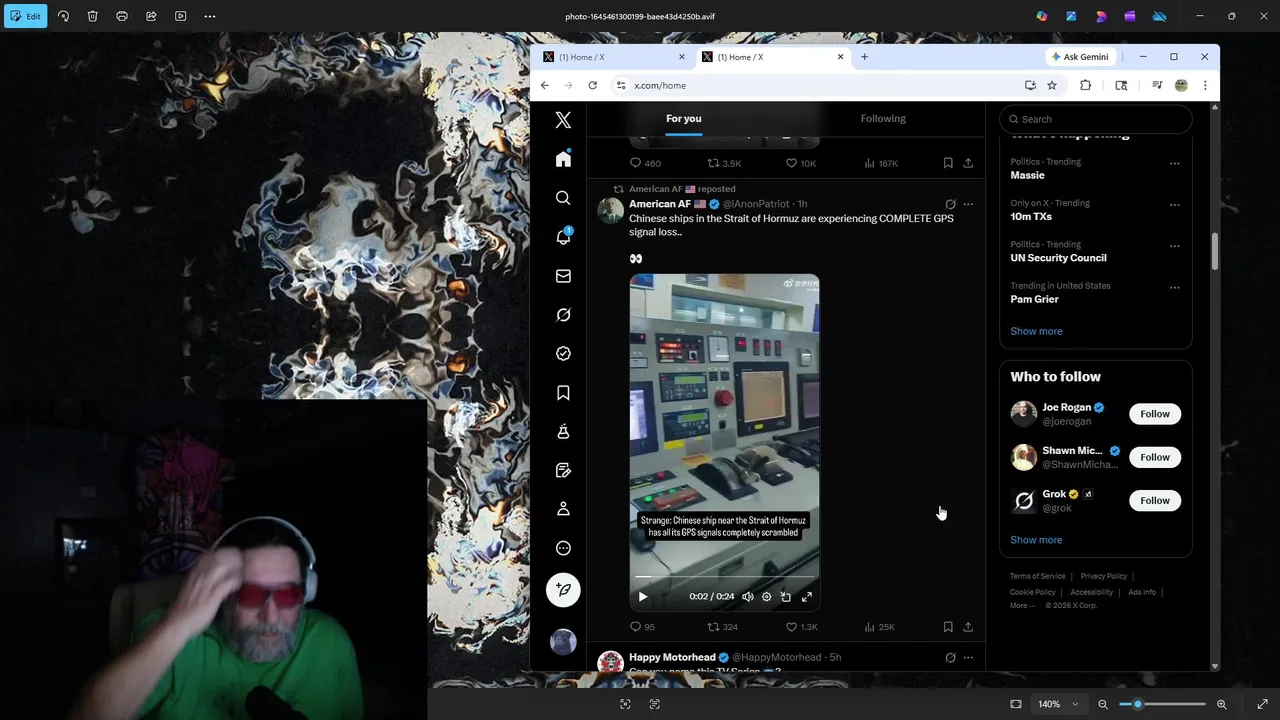Image resolution: width=1280 pixels, height=720 pixels.
Task: Open the Massie trending topic
Action: (x=1027, y=175)
